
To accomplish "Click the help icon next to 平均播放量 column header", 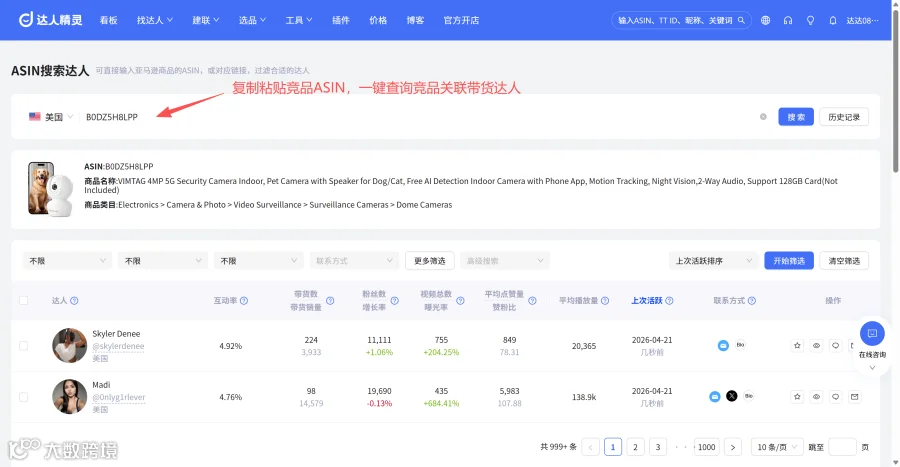I will 604,301.
